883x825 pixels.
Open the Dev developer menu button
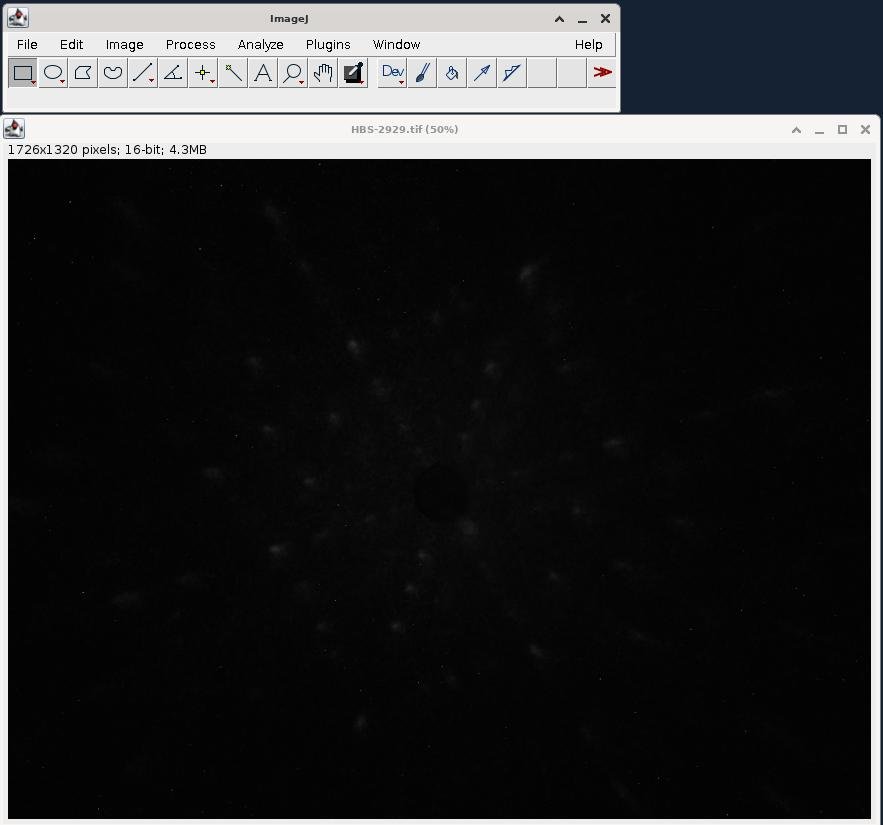[392, 73]
